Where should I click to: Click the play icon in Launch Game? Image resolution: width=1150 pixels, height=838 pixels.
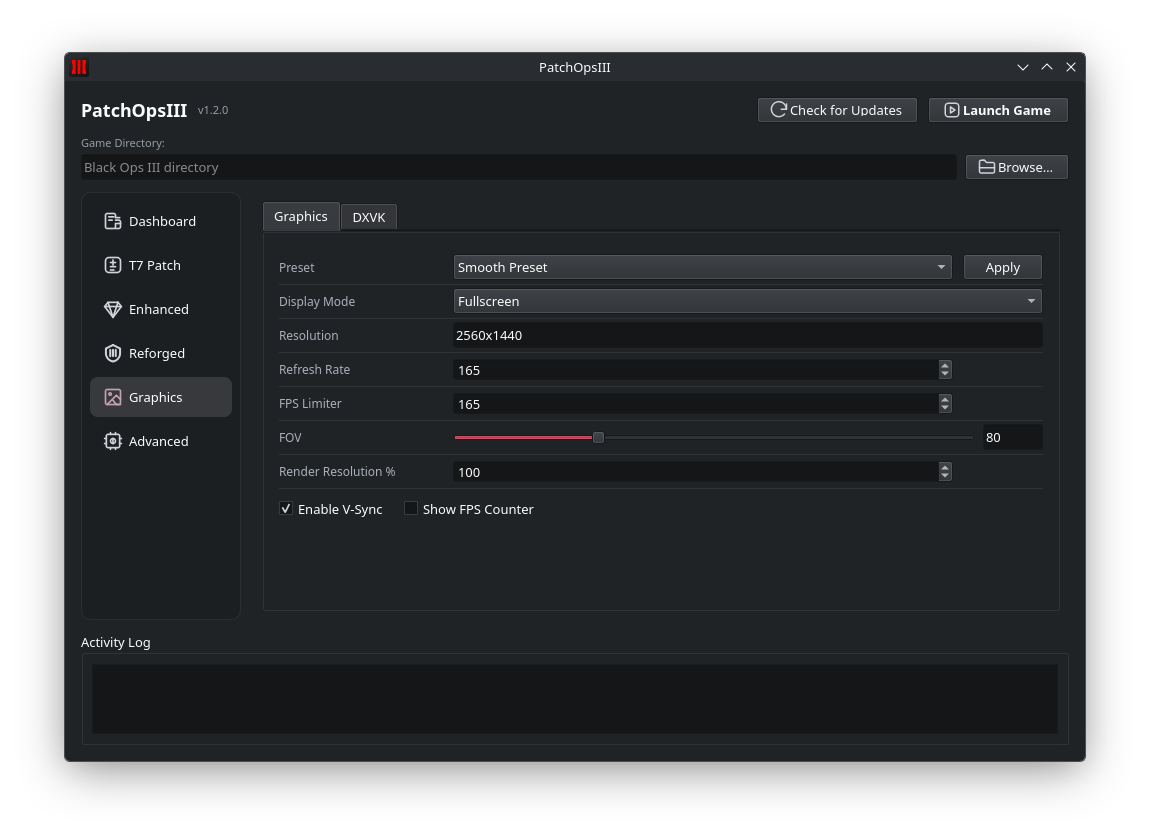click(951, 110)
